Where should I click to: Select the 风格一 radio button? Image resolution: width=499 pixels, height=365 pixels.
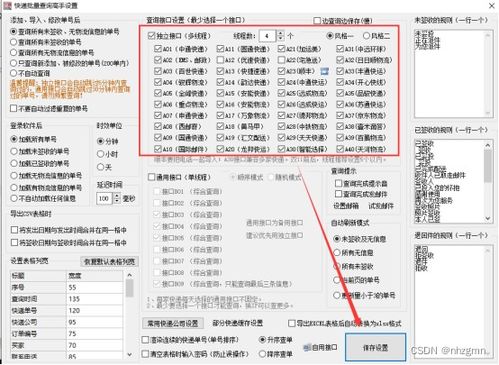[x=330, y=35]
